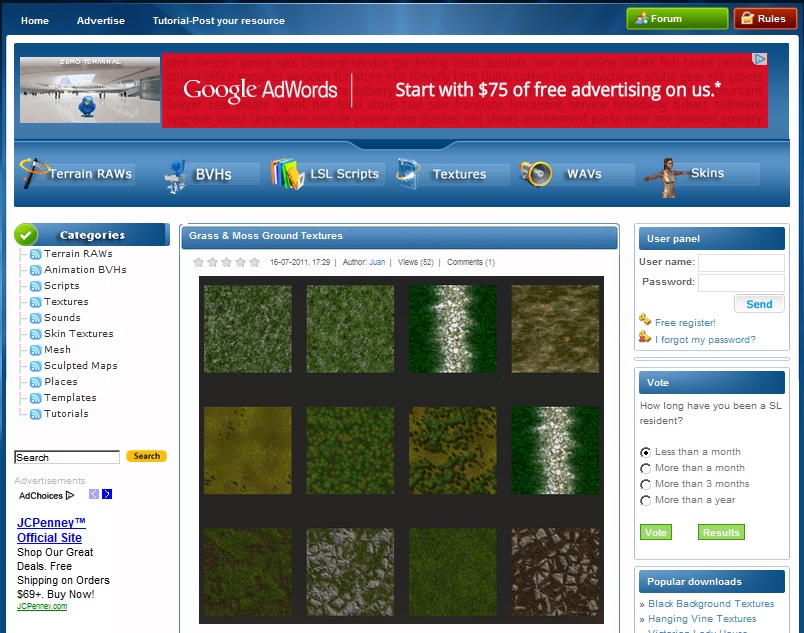Click the brown cracked rock texture thumbnail
This screenshot has width=804, height=633.
point(555,573)
